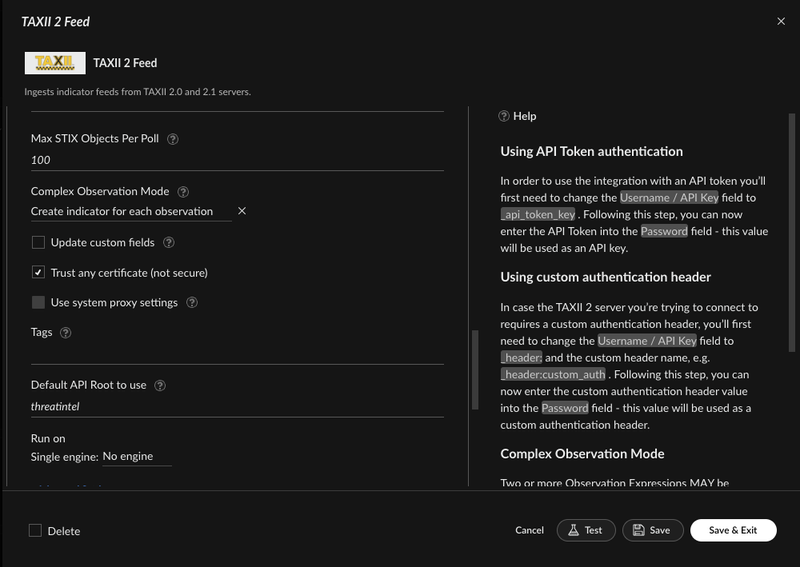Click the Default API Root input field
This screenshot has height=567, width=800.
click(237, 407)
